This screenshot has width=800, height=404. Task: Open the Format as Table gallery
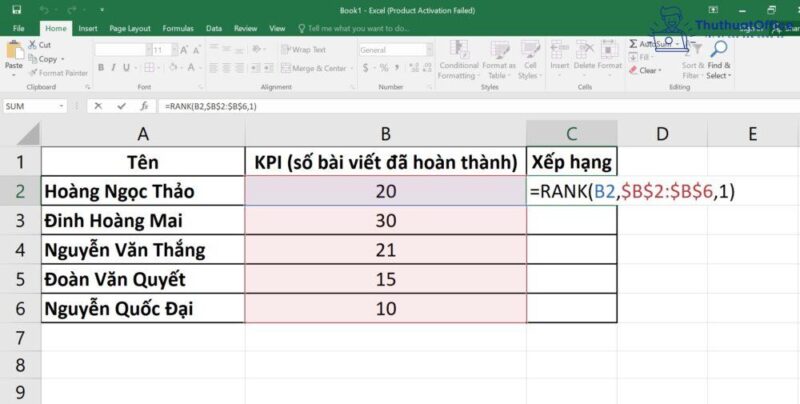click(x=498, y=60)
